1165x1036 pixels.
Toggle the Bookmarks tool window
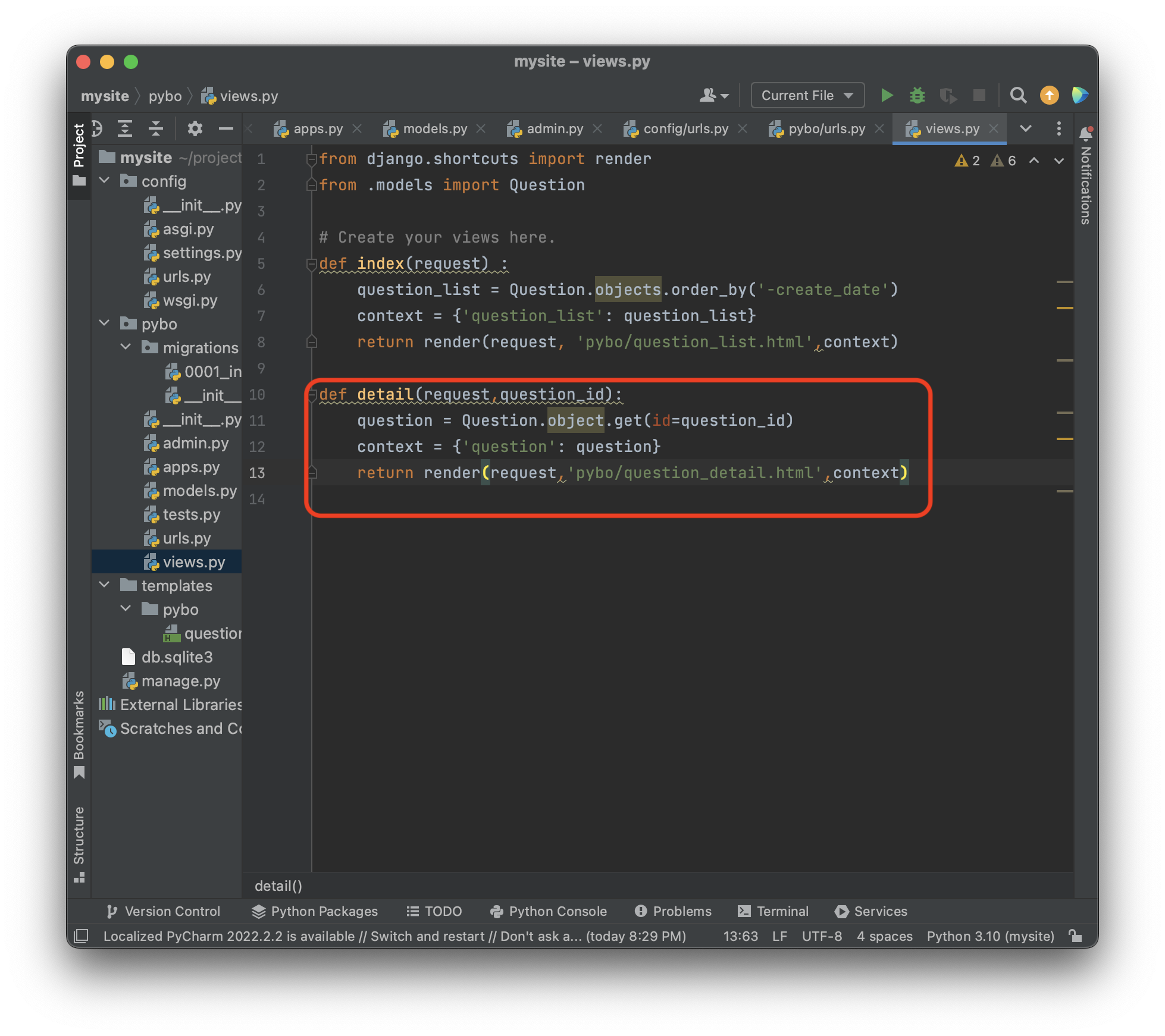click(x=79, y=733)
